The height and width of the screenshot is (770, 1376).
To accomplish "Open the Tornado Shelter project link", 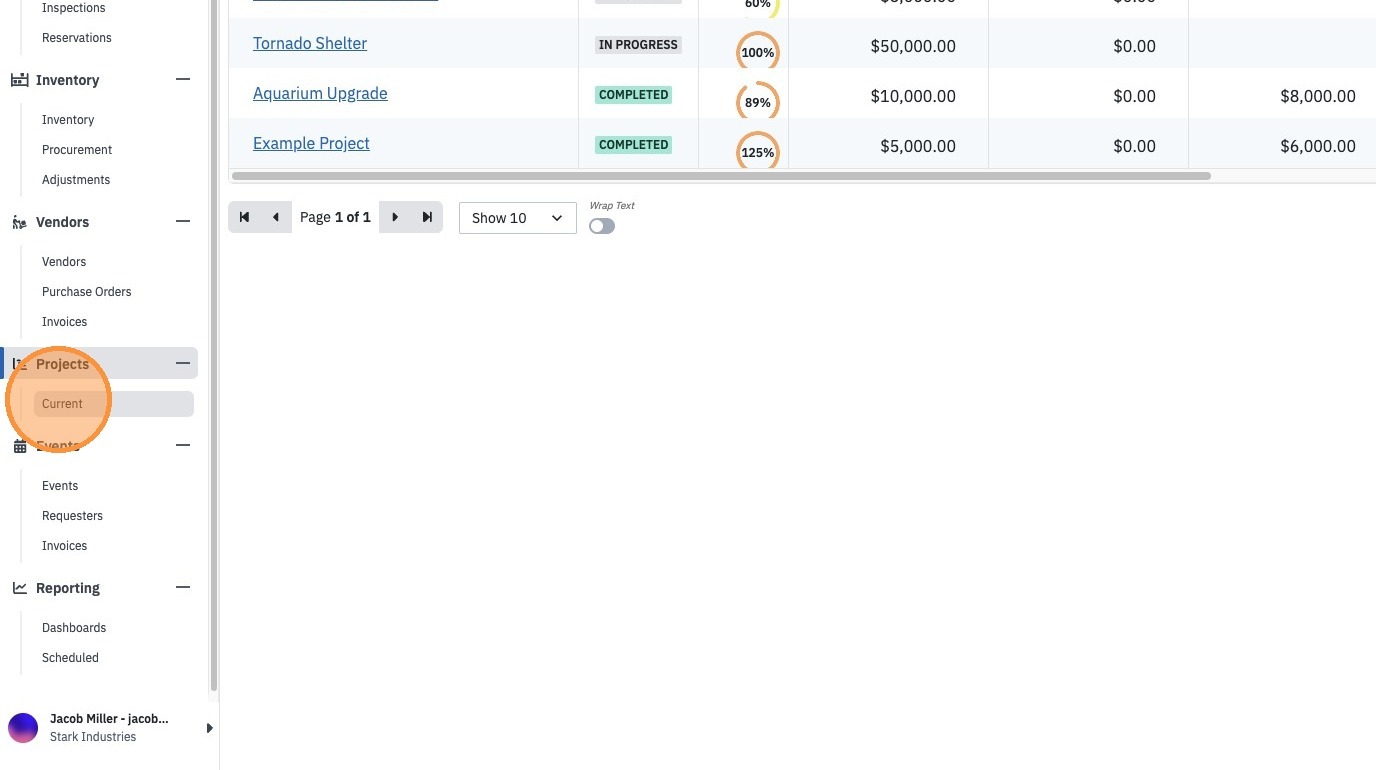I will [x=310, y=44].
